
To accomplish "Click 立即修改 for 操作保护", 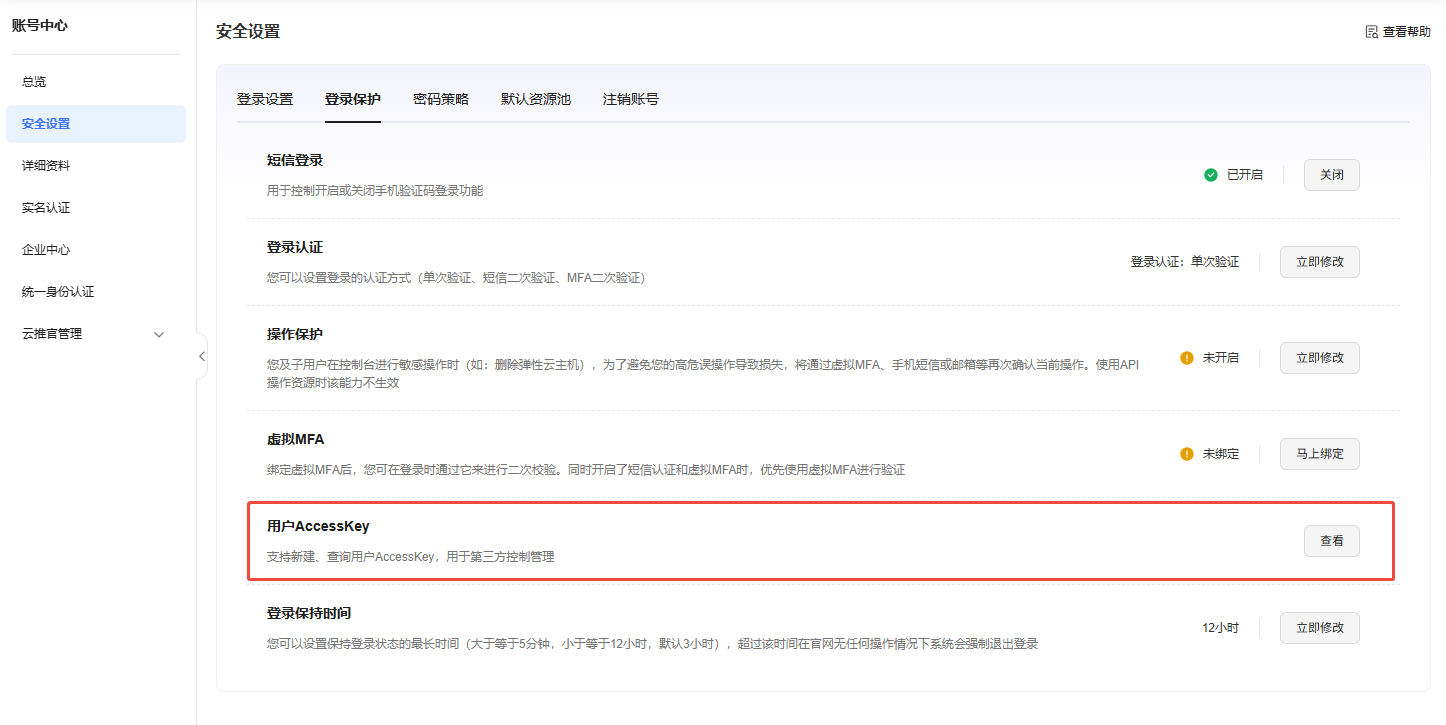I will (x=1319, y=358).
